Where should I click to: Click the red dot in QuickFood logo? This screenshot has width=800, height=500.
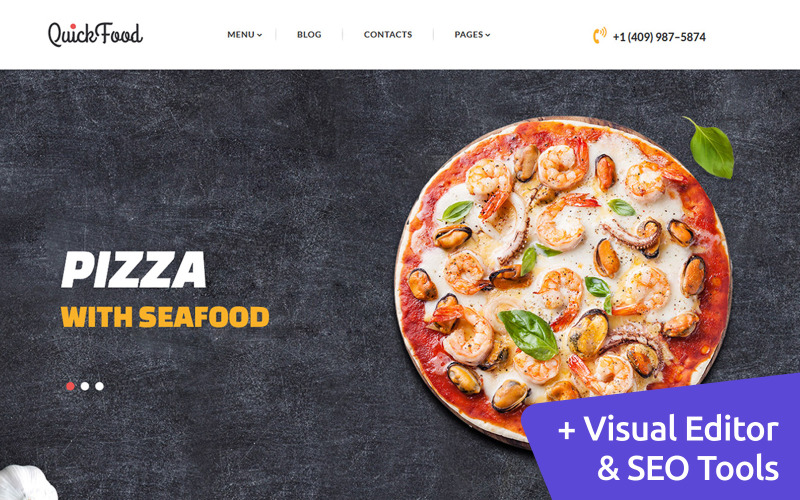click(x=72, y=27)
